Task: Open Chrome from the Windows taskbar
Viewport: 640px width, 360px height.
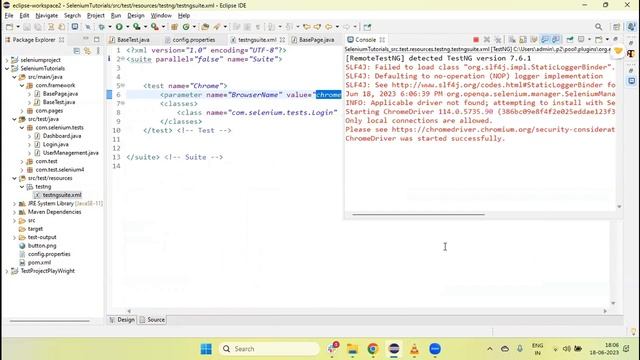Action: pos(373,349)
